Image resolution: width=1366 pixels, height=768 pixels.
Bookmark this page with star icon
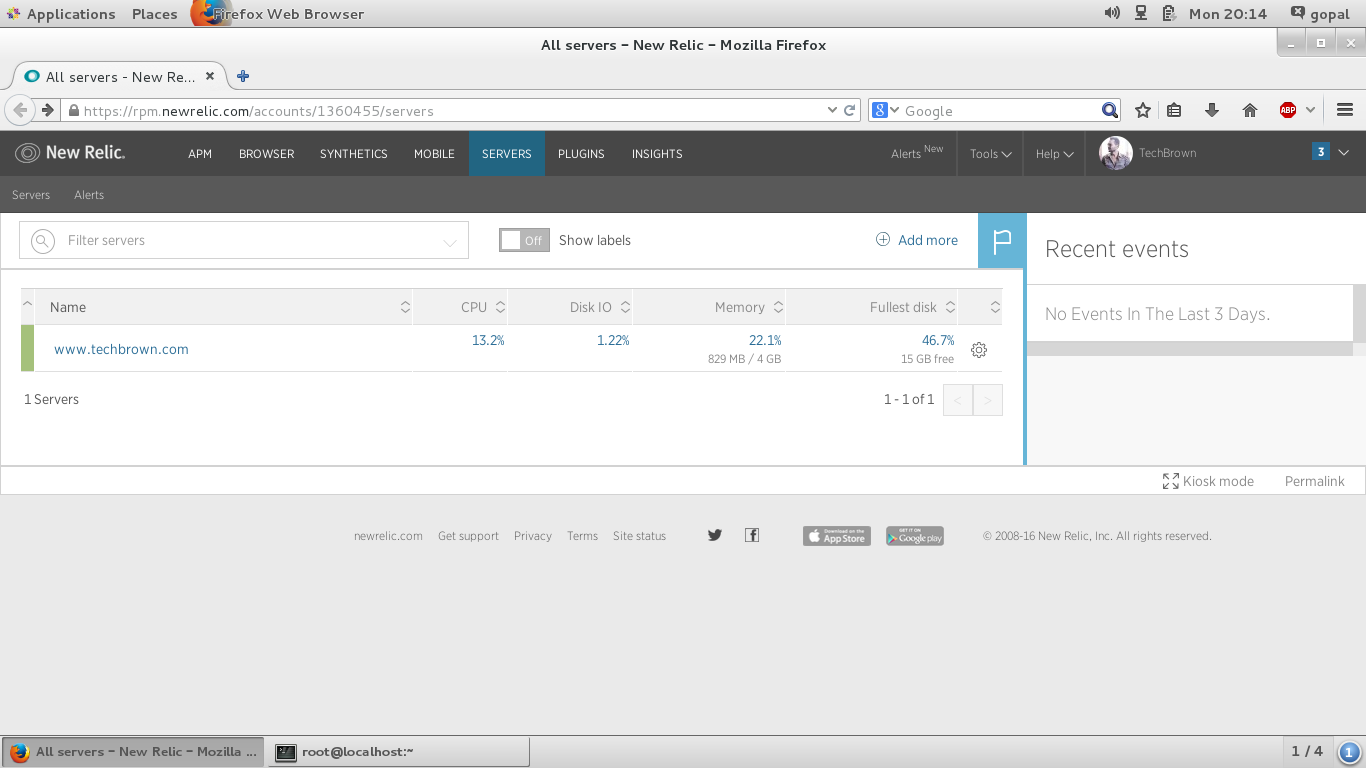tap(1142, 110)
